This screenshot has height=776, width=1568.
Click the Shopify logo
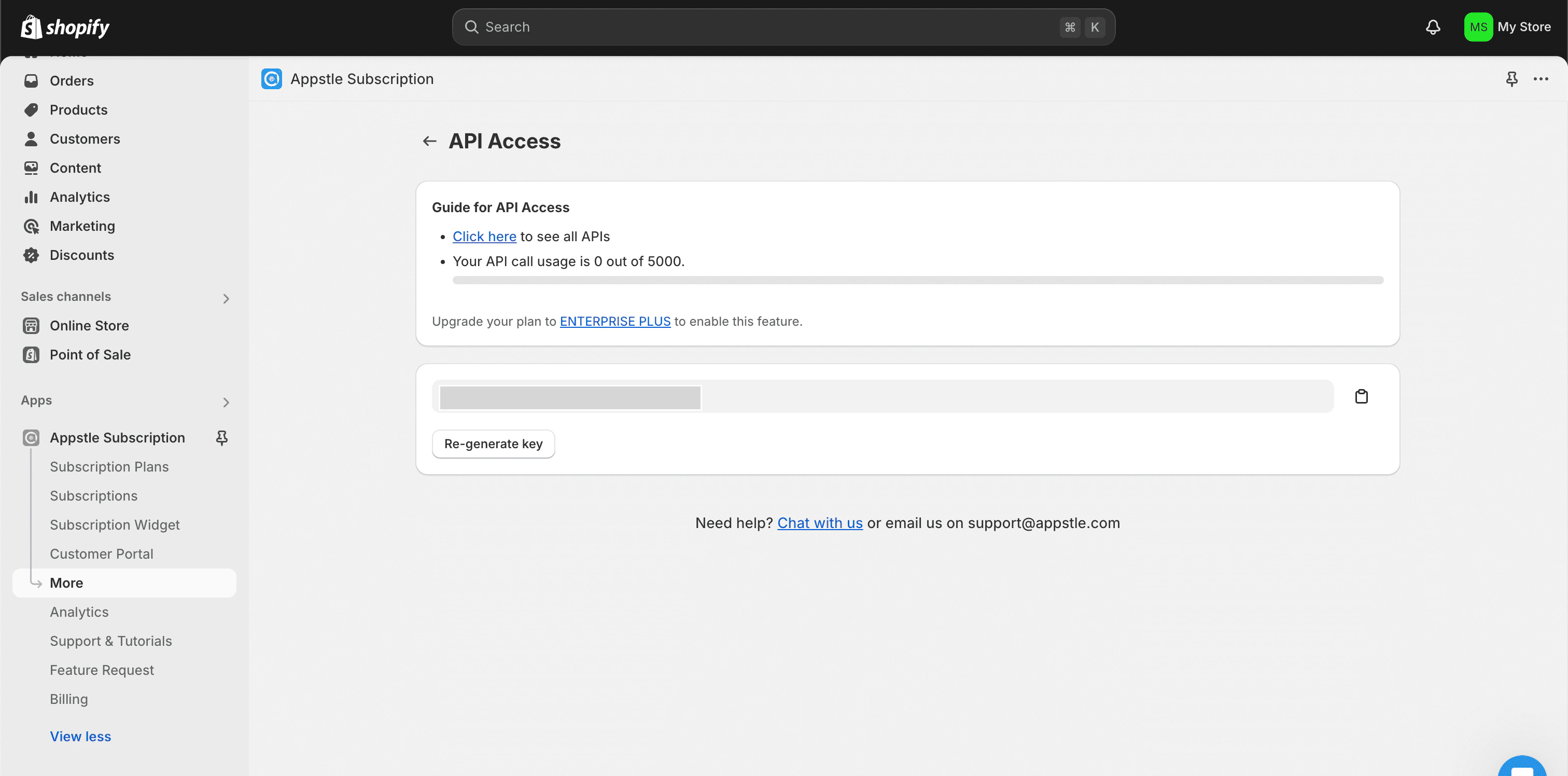click(x=65, y=27)
